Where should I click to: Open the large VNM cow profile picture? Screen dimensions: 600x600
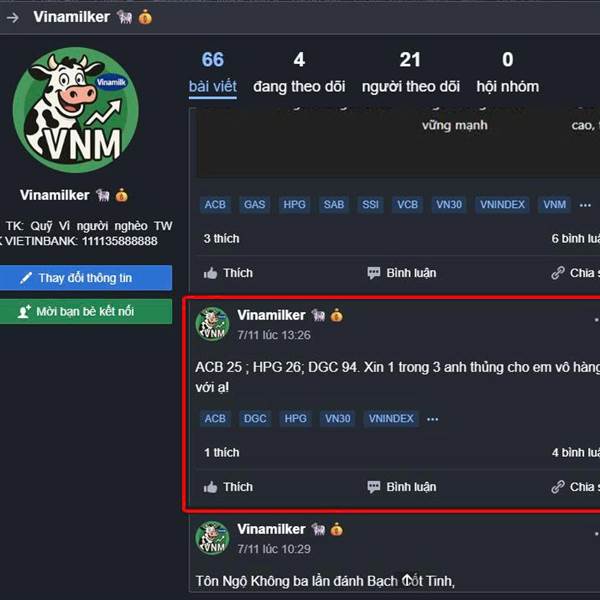76,110
